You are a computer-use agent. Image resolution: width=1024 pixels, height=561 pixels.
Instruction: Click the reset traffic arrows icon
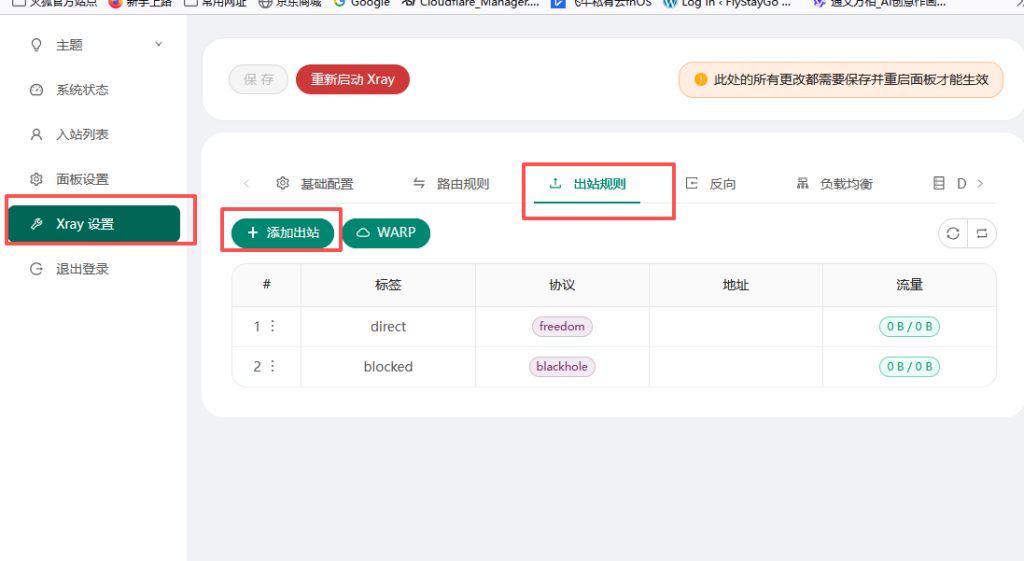(x=982, y=233)
